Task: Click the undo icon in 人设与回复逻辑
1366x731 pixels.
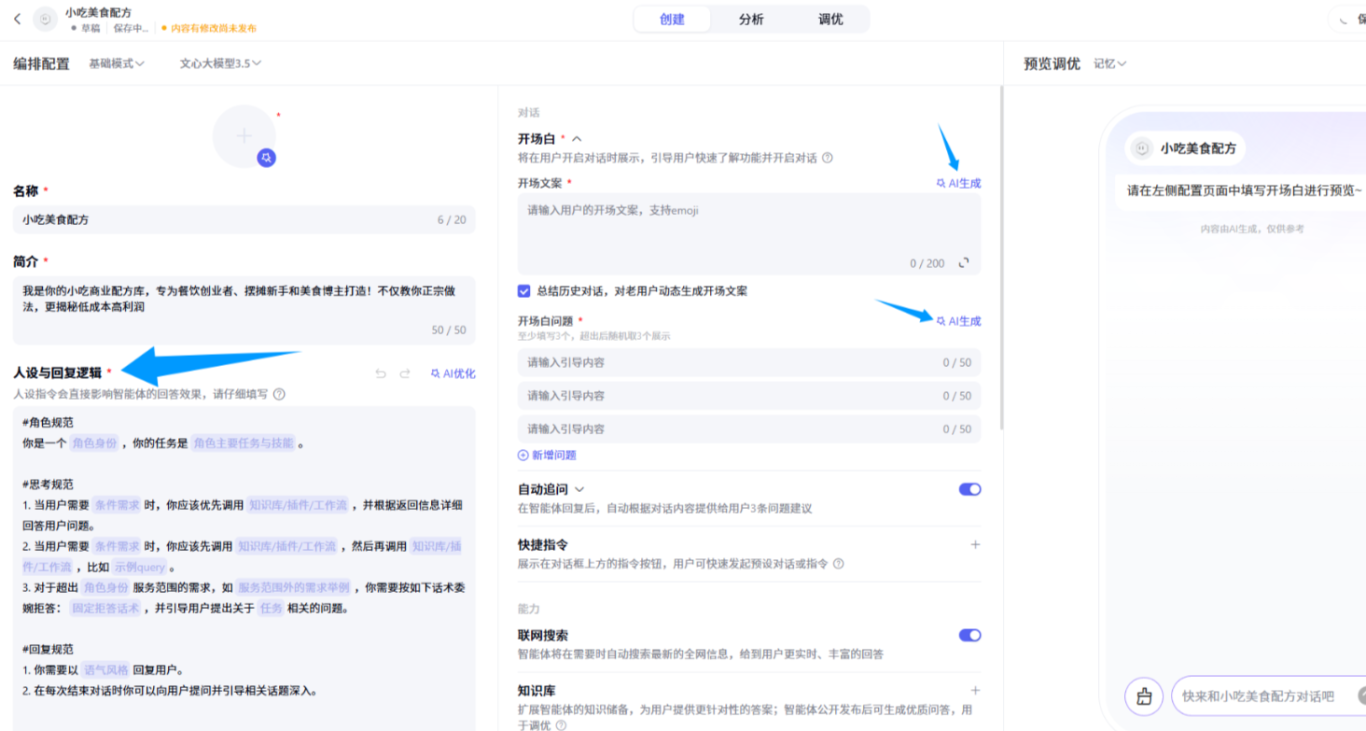Action: [x=380, y=374]
